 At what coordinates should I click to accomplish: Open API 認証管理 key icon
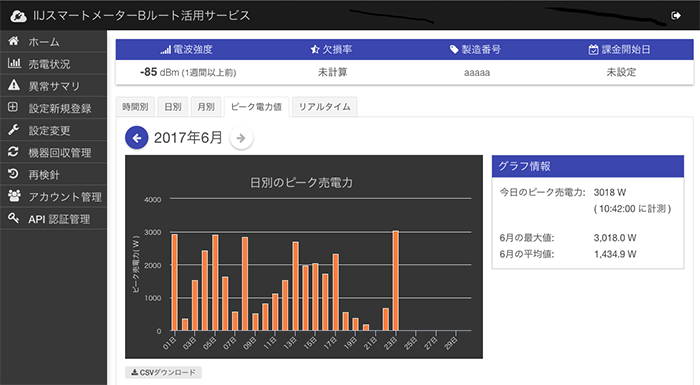tap(13, 218)
